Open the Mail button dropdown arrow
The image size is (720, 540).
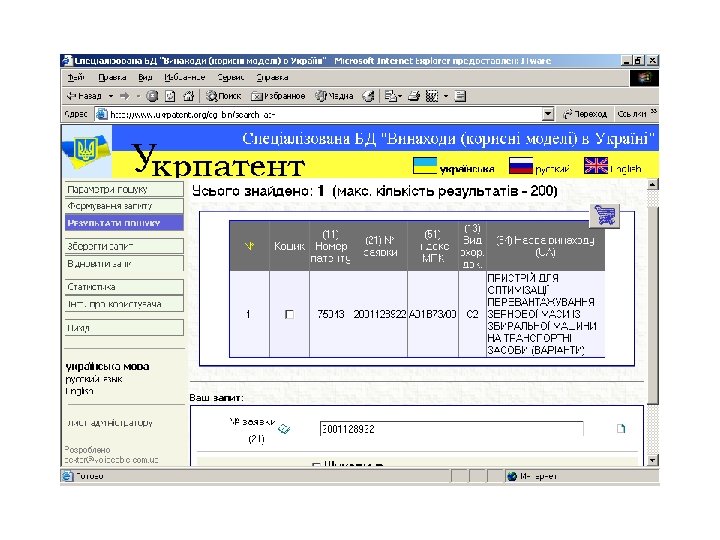[x=399, y=96]
